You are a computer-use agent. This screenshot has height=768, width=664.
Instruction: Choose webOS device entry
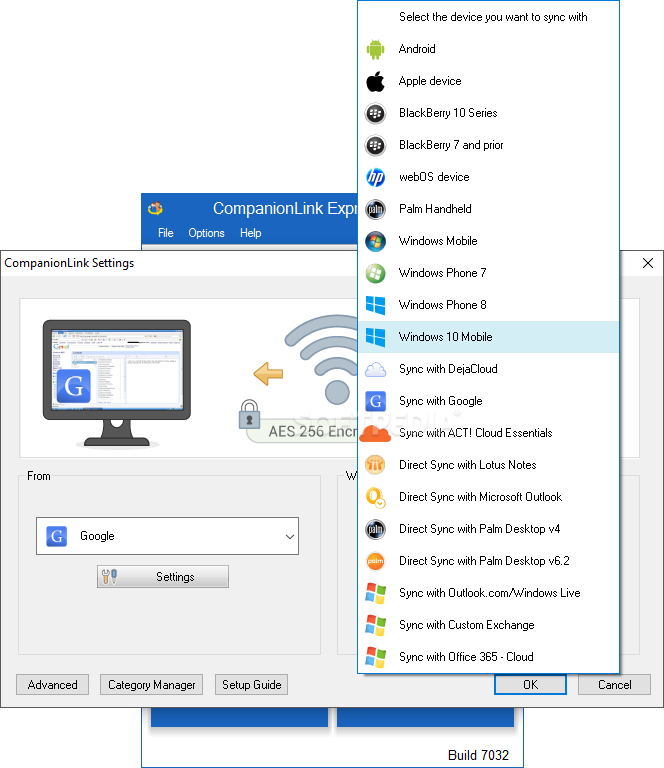pos(489,177)
